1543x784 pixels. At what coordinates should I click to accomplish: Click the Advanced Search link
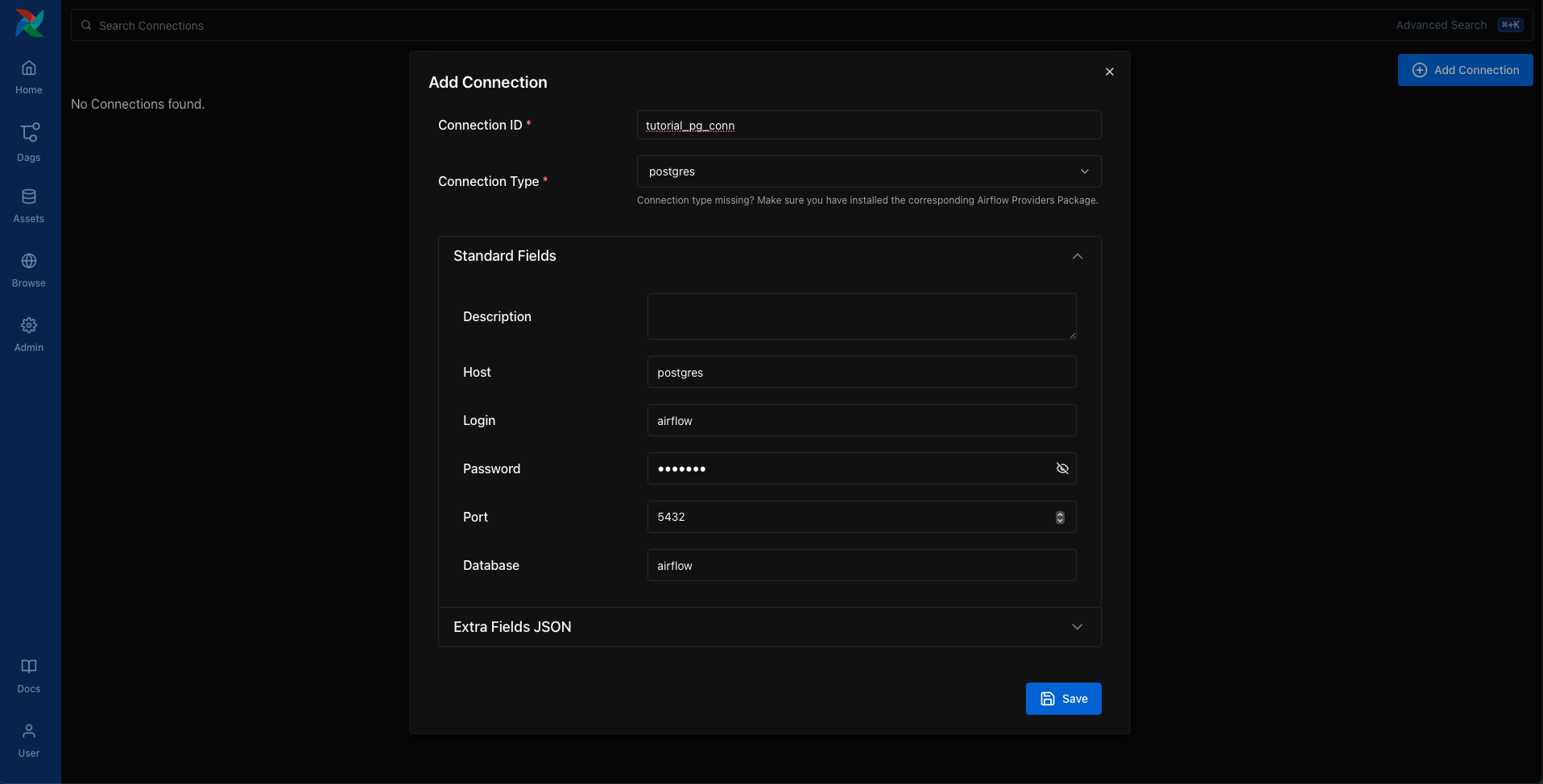1441,25
